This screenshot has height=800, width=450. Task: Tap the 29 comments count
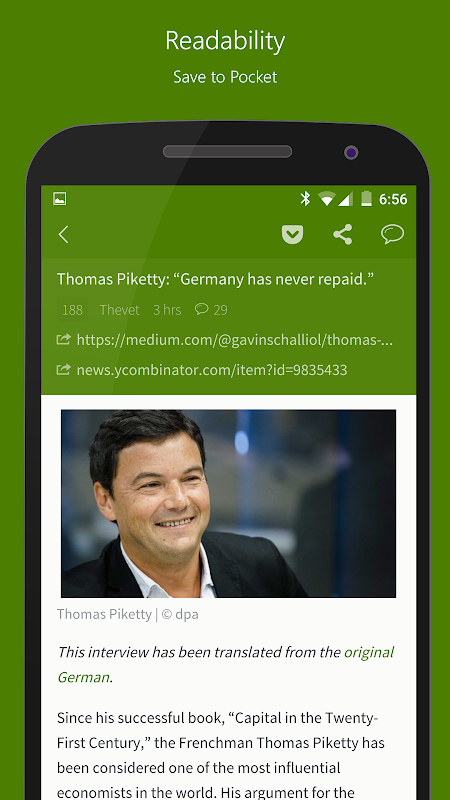pyautogui.click(x=211, y=309)
